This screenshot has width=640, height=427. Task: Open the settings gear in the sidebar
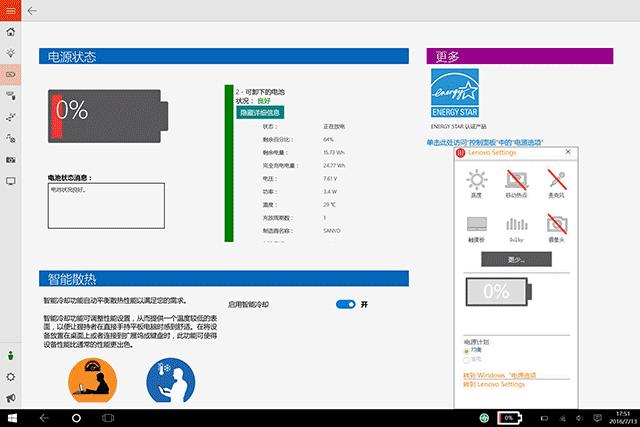click(11, 377)
